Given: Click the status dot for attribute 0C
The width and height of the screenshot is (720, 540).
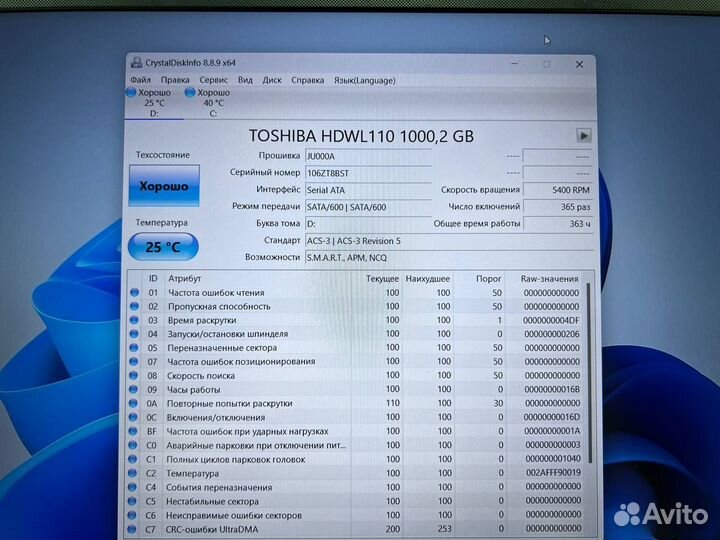Looking at the screenshot, I should point(133,417).
